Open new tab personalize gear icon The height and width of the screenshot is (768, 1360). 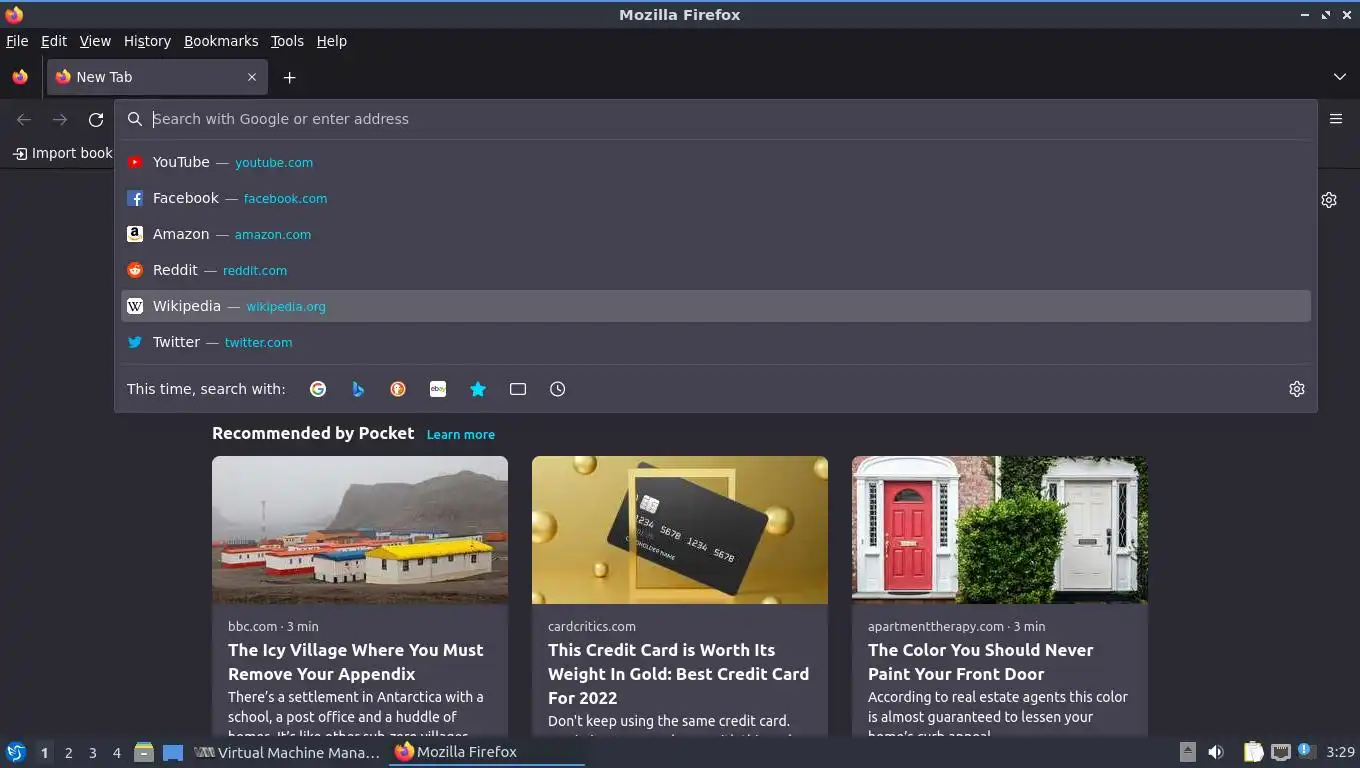[1329, 200]
